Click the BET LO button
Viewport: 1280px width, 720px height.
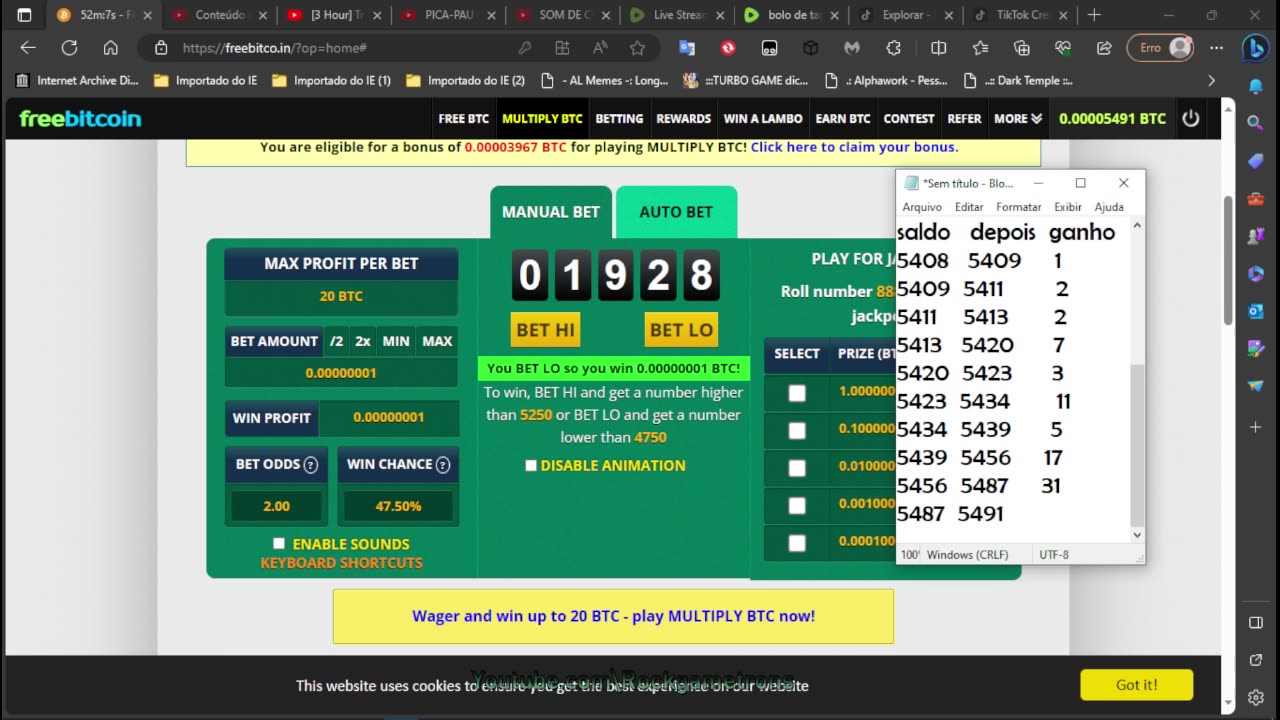pos(681,330)
